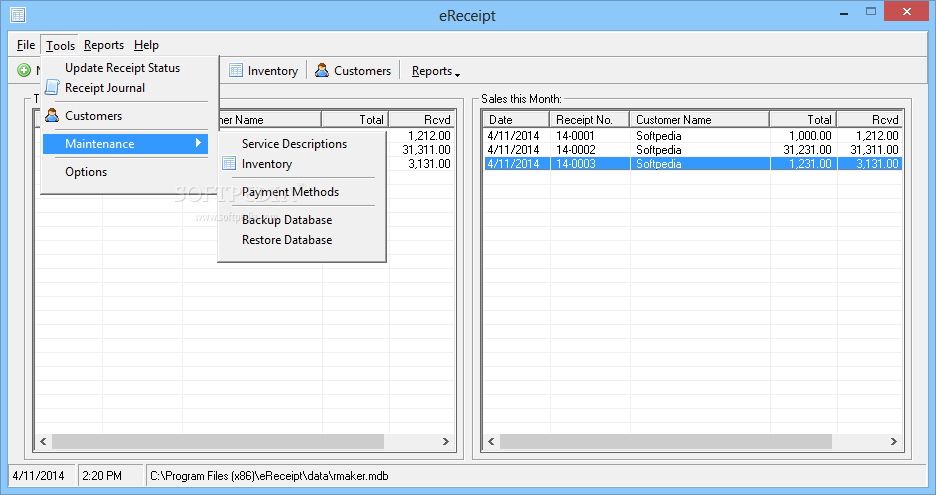
Task: Click the Inventory toolbar button
Action: click(263, 70)
